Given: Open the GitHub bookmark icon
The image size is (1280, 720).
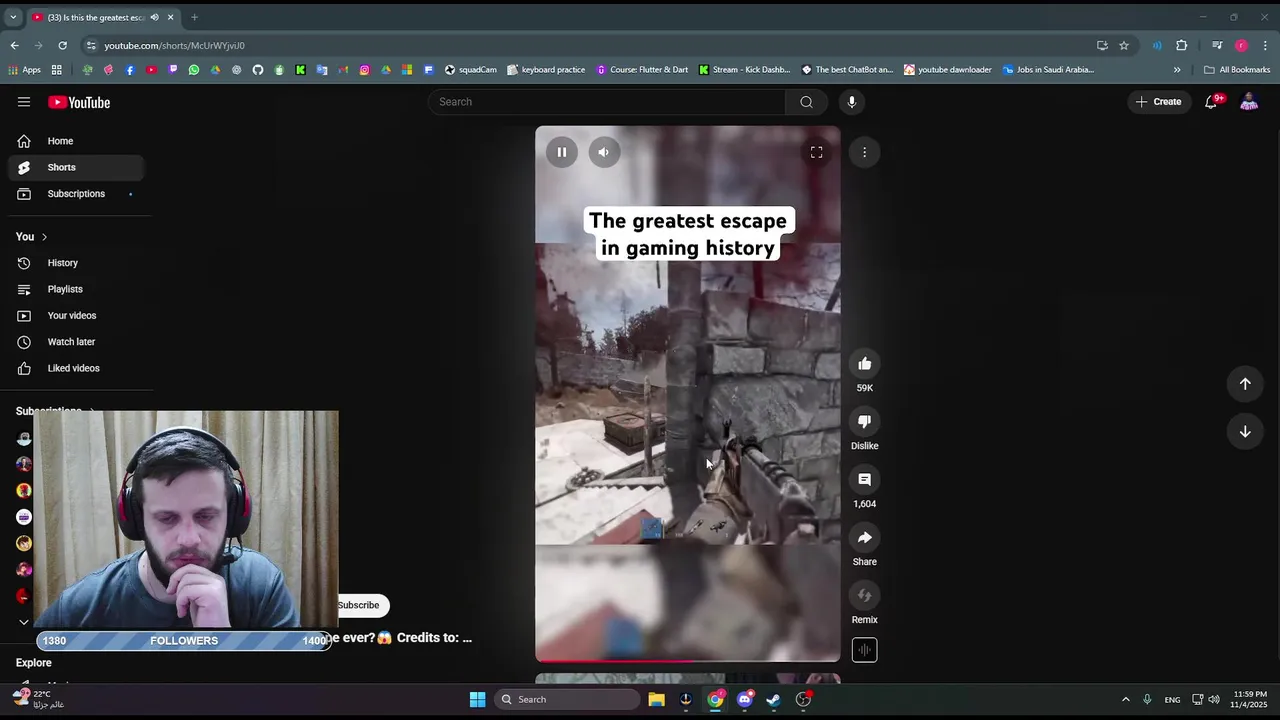Looking at the screenshot, I should [258, 70].
